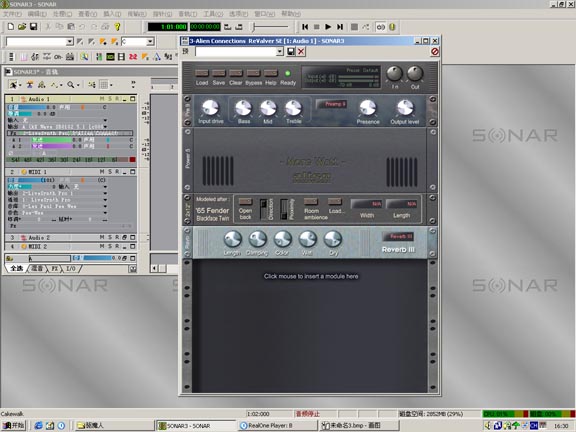Click the yellow panic reset icon

coord(392,27)
